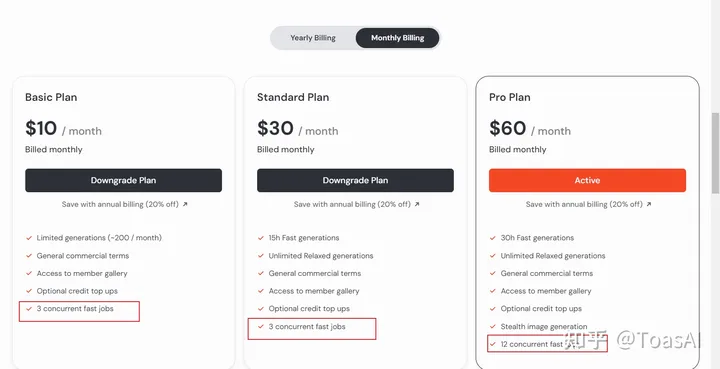Click the page vertical scrollbar thumb

click(x=715, y=153)
